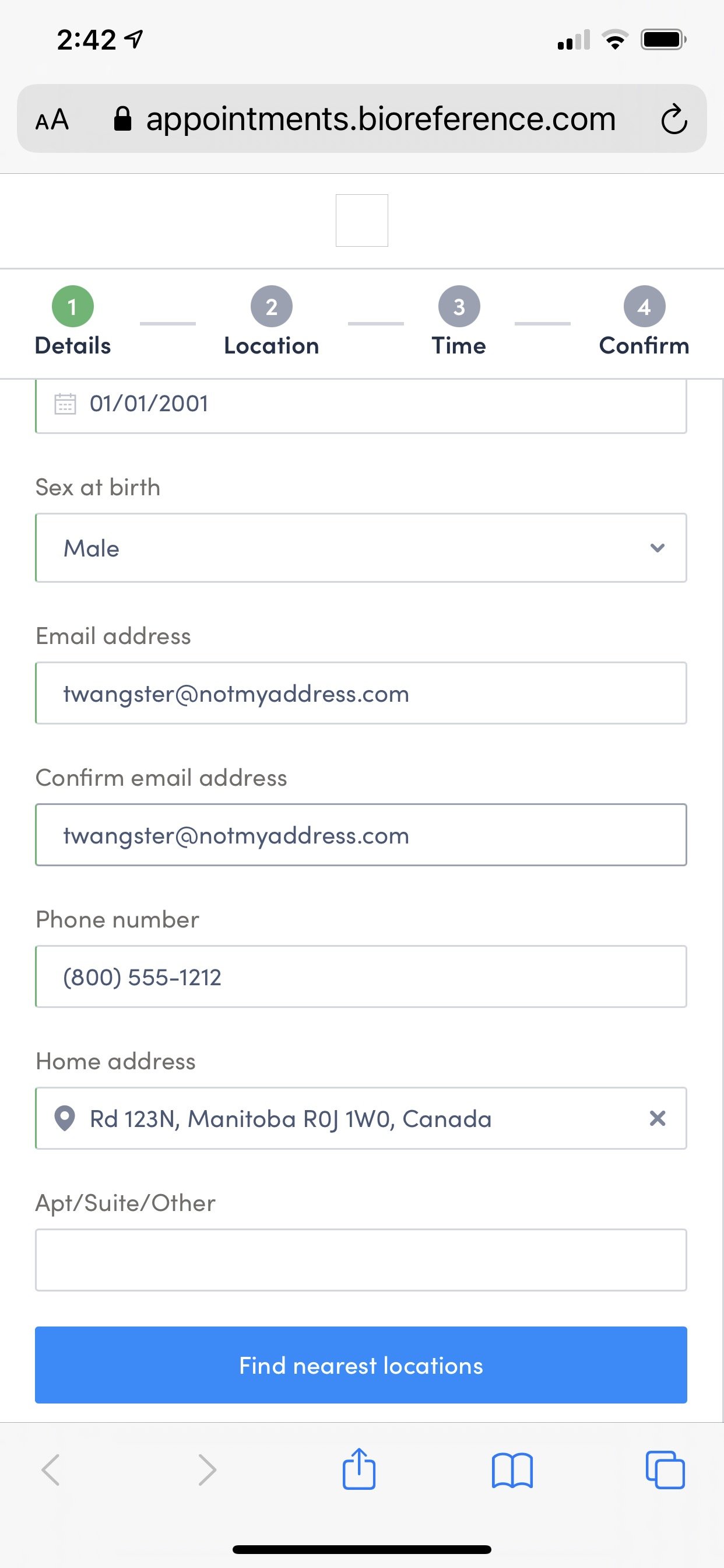The height and width of the screenshot is (1568, 724).
Task: Click the Confirm email address field
Action: [361, 835]
